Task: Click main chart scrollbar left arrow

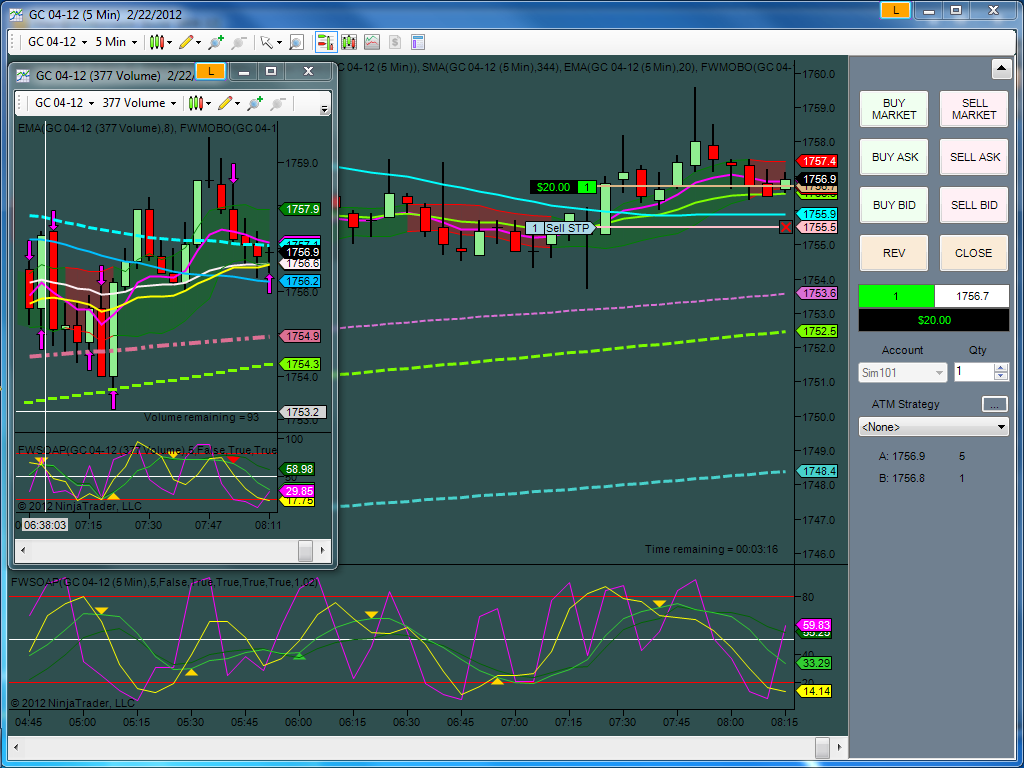Action: 14,746
